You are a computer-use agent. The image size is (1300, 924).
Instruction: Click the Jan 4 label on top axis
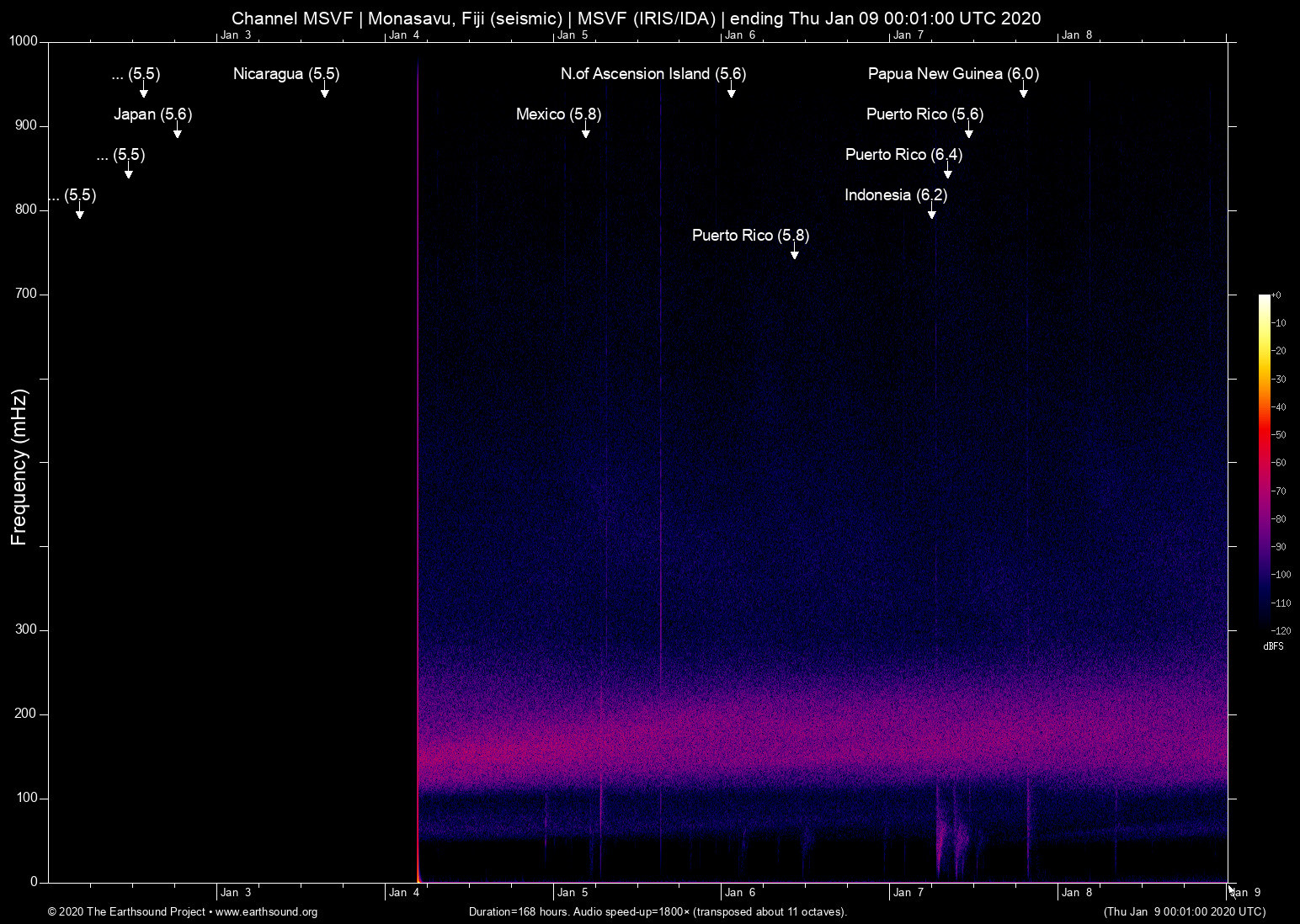404,35
